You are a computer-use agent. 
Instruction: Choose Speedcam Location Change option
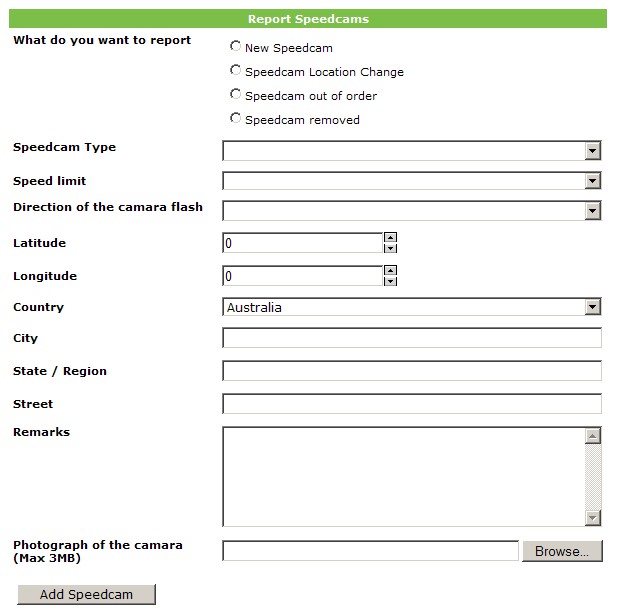point(236,70)
